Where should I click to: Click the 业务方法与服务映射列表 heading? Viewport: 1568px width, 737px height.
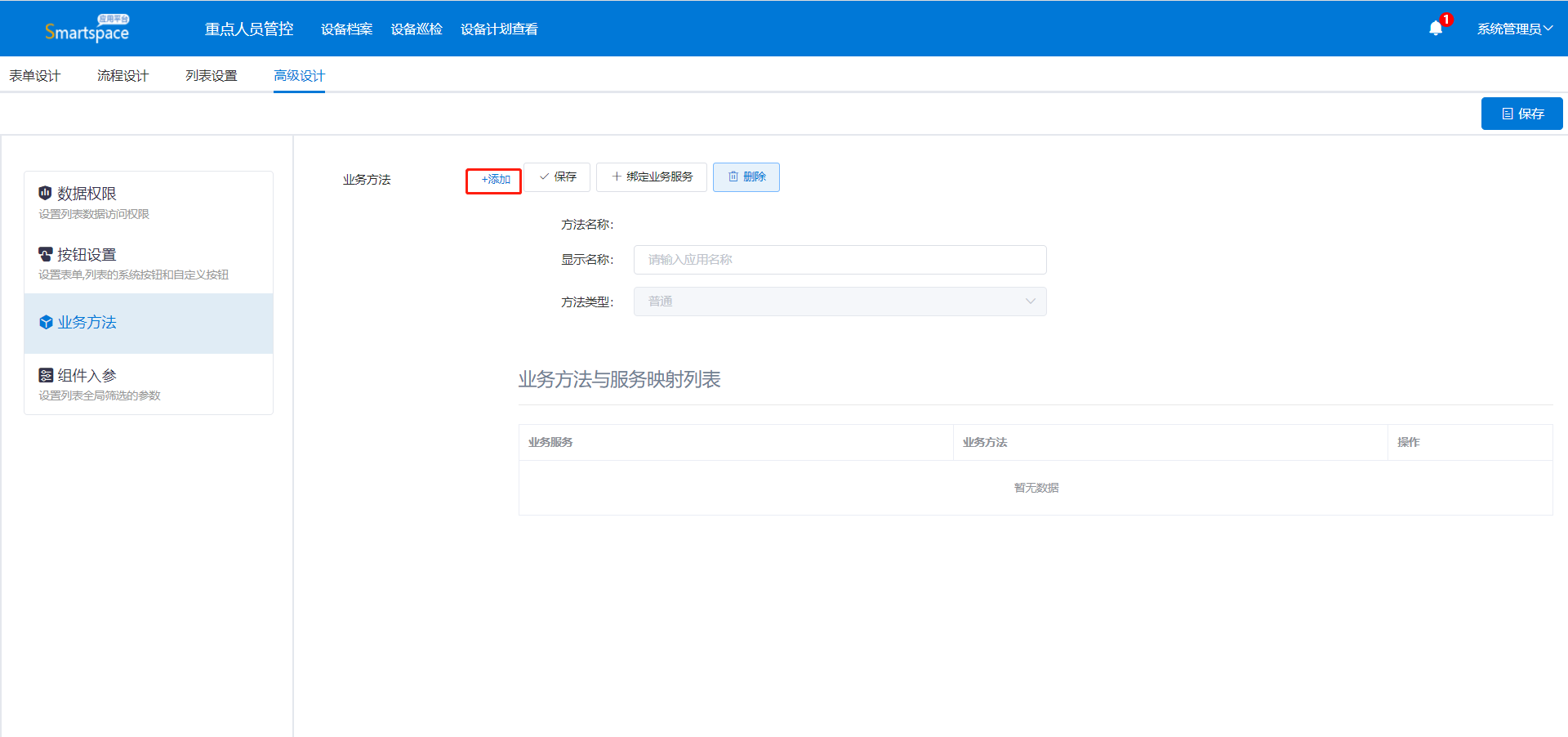tap(619, 379)
